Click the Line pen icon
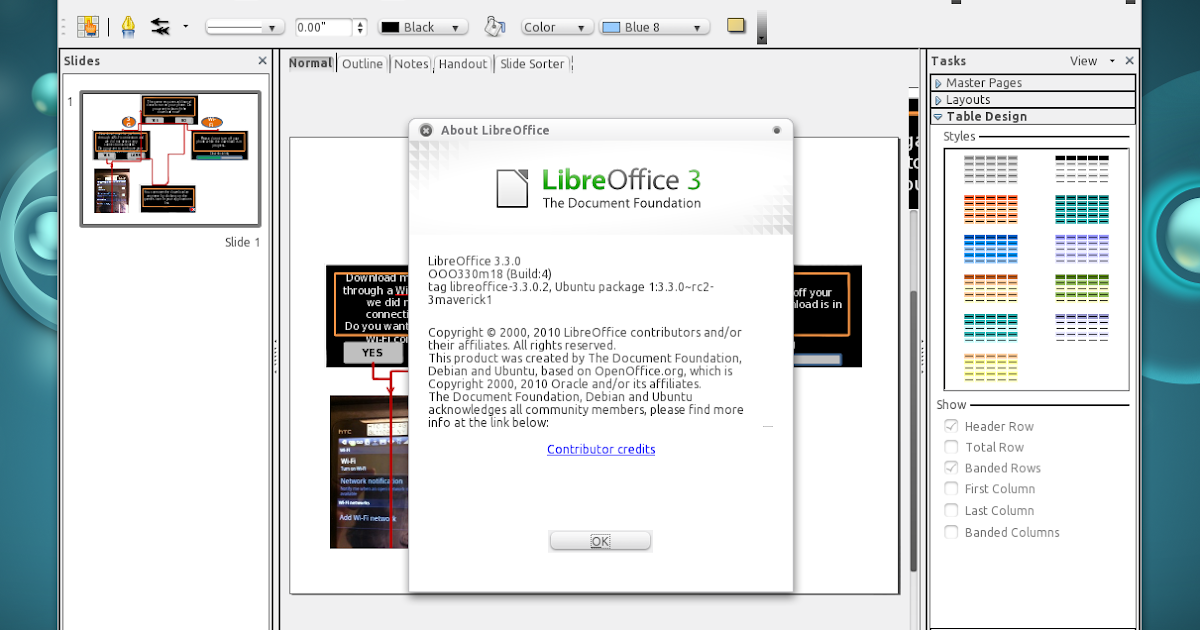Screen dimensions: 1200x630 click(128, 27)
